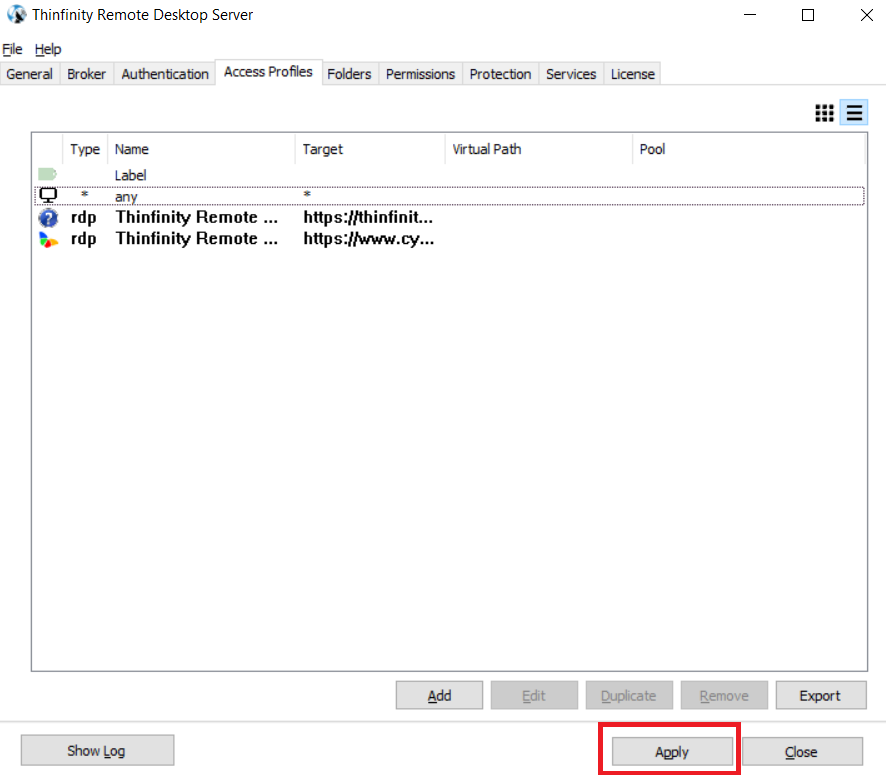Click Show Log
The height and width of the screenshot is (775, 886).
(97, 749)
